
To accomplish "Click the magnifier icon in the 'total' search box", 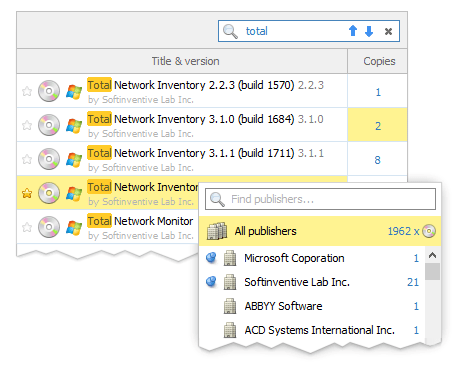I will tap(230, 31).
